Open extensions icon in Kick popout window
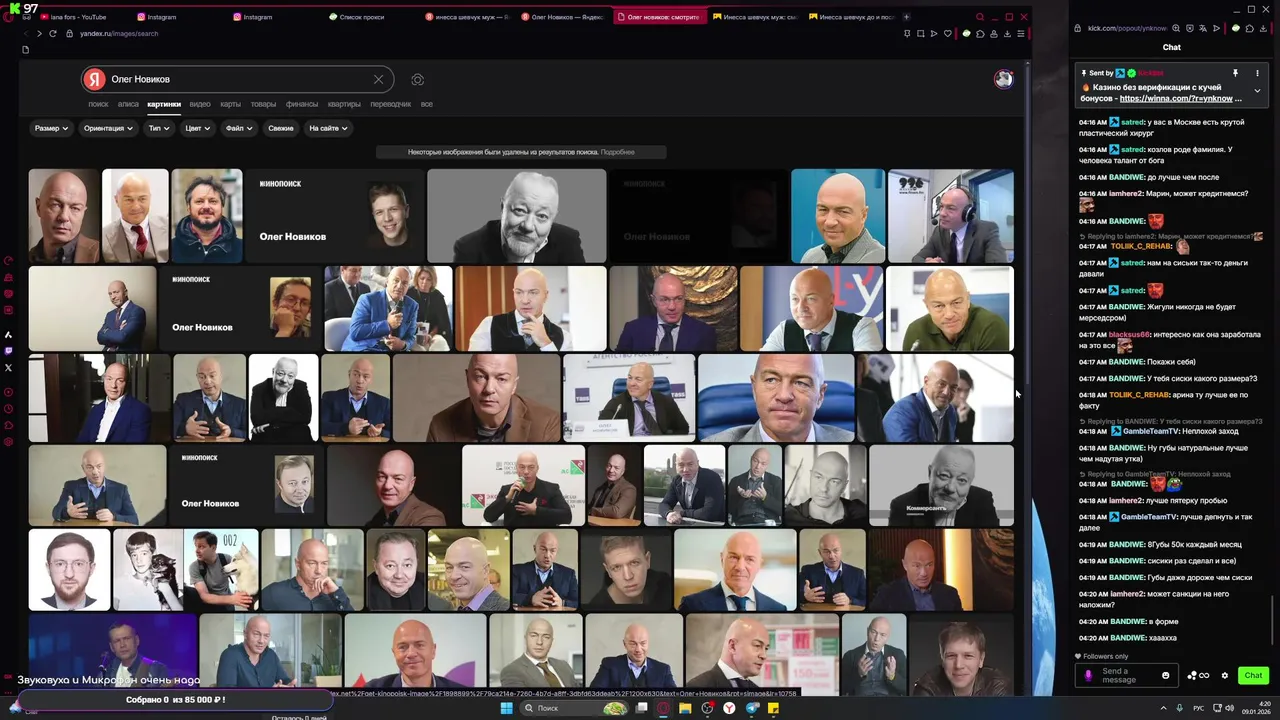This screenshot has height=720, width=1280. coord(1250,28)
